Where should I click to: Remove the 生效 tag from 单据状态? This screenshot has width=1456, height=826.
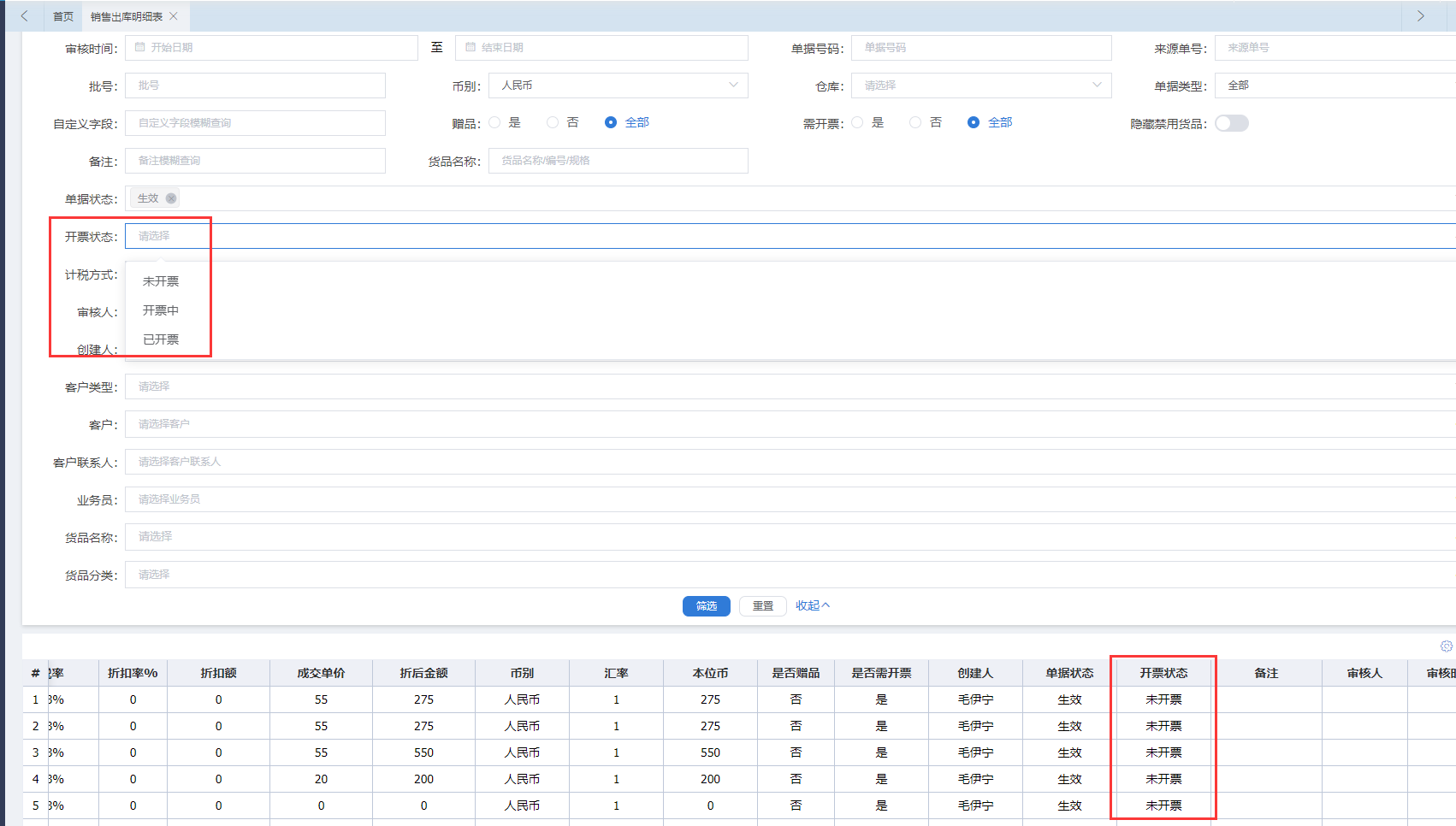(x=171, y=198)
